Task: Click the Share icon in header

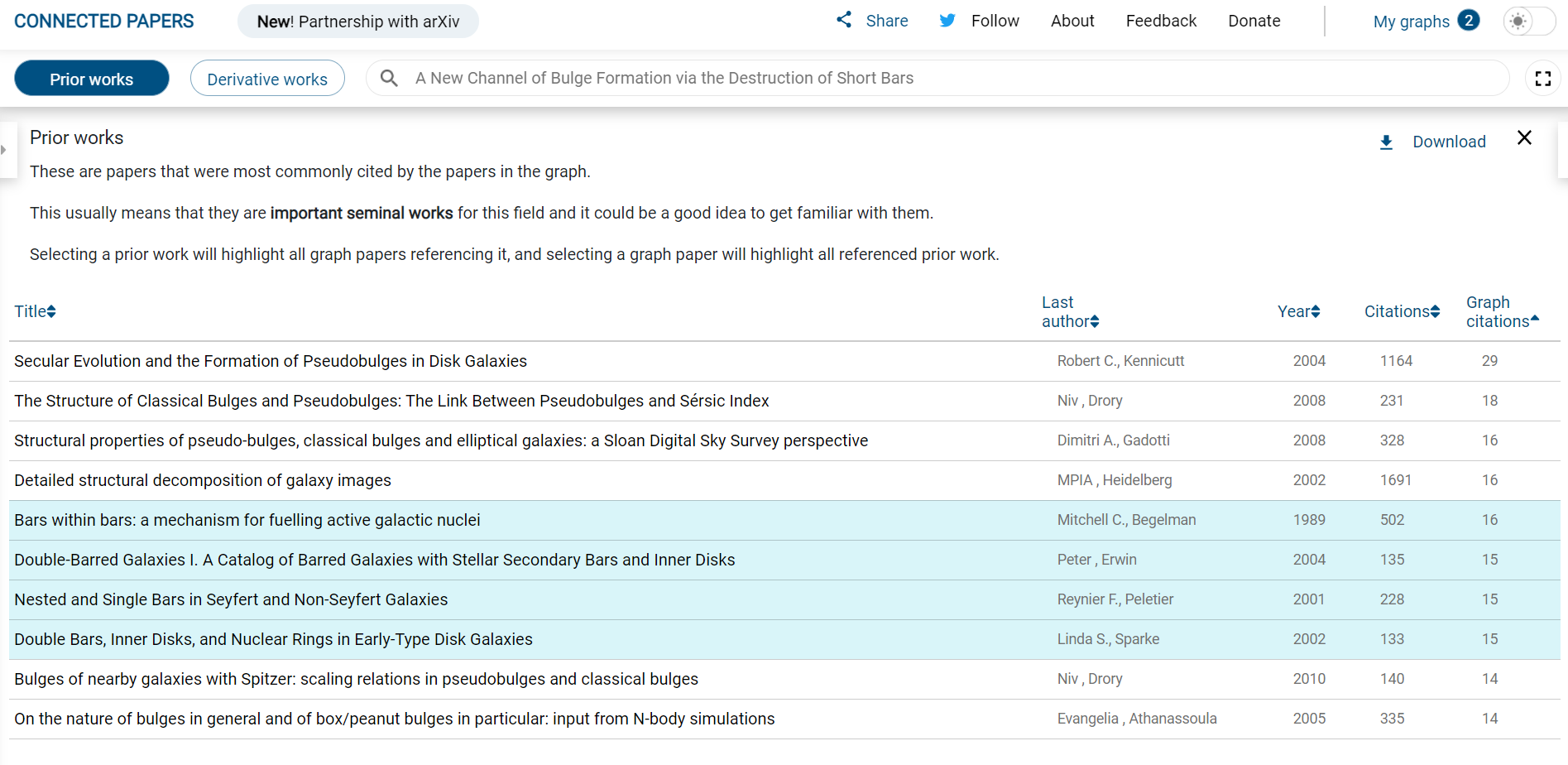Action: click(x=843, y=20)
